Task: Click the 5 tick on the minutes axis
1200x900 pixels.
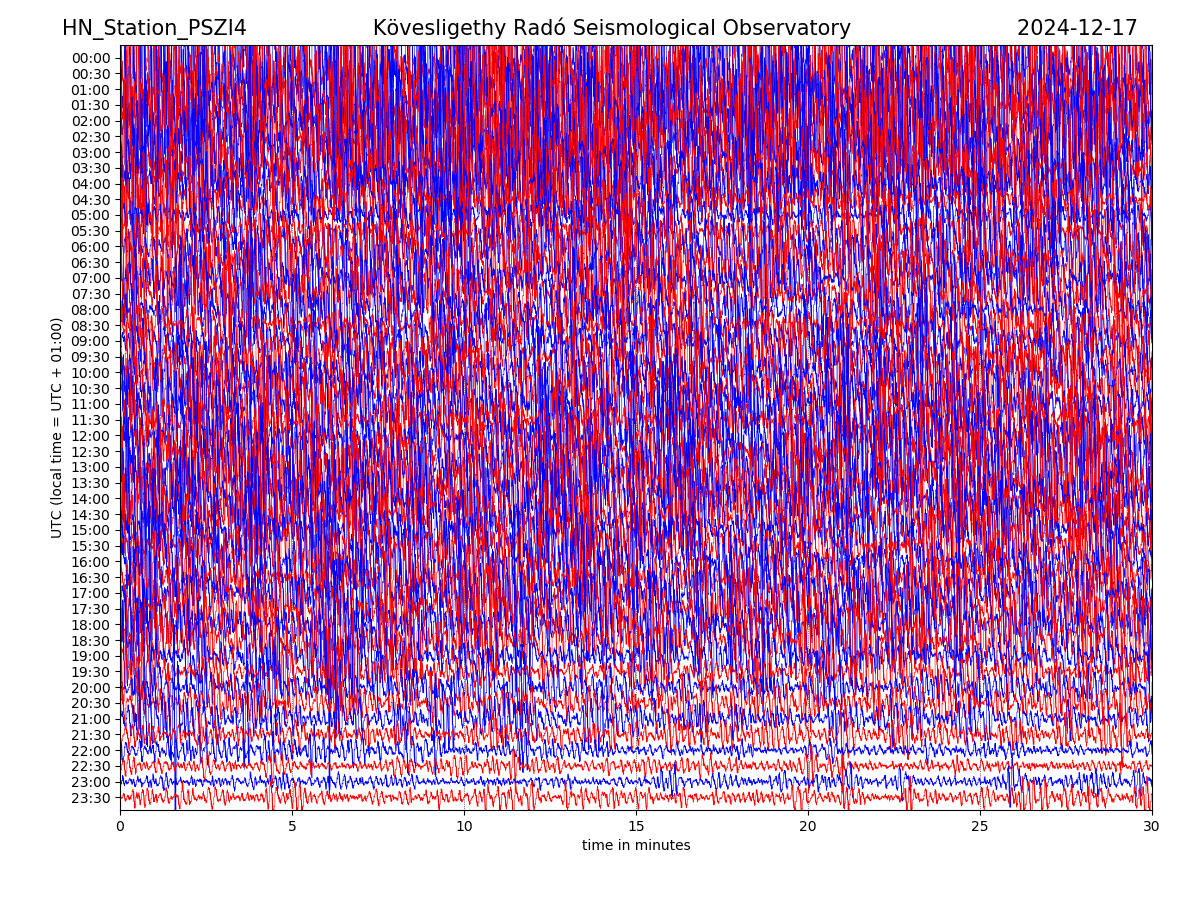Action: click(x=292, y=826)
